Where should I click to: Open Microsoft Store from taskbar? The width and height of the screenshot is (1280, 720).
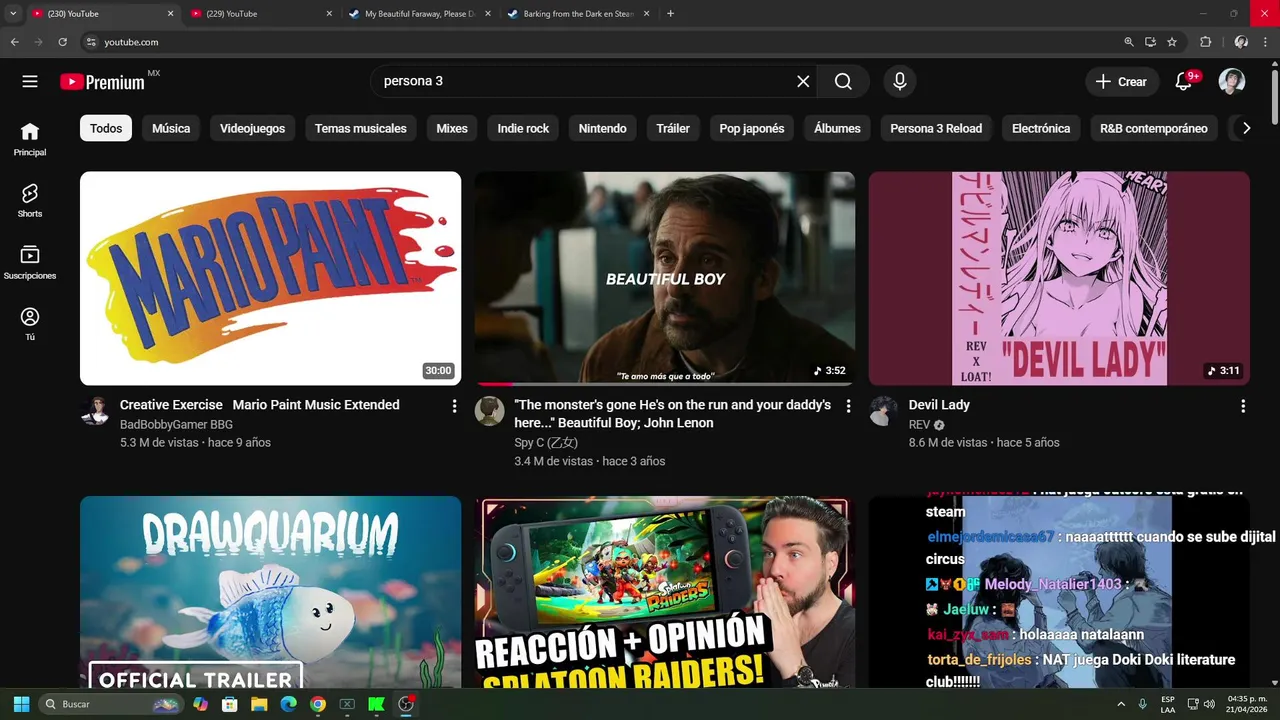pyautogui.click(x=230, y=704)
